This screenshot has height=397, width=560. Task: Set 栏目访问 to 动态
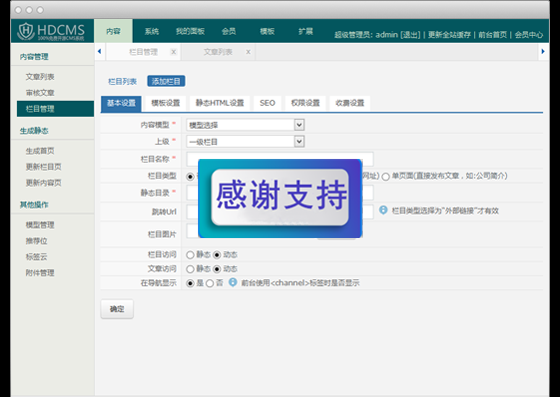pyautogui.click(x=217, y=255)
